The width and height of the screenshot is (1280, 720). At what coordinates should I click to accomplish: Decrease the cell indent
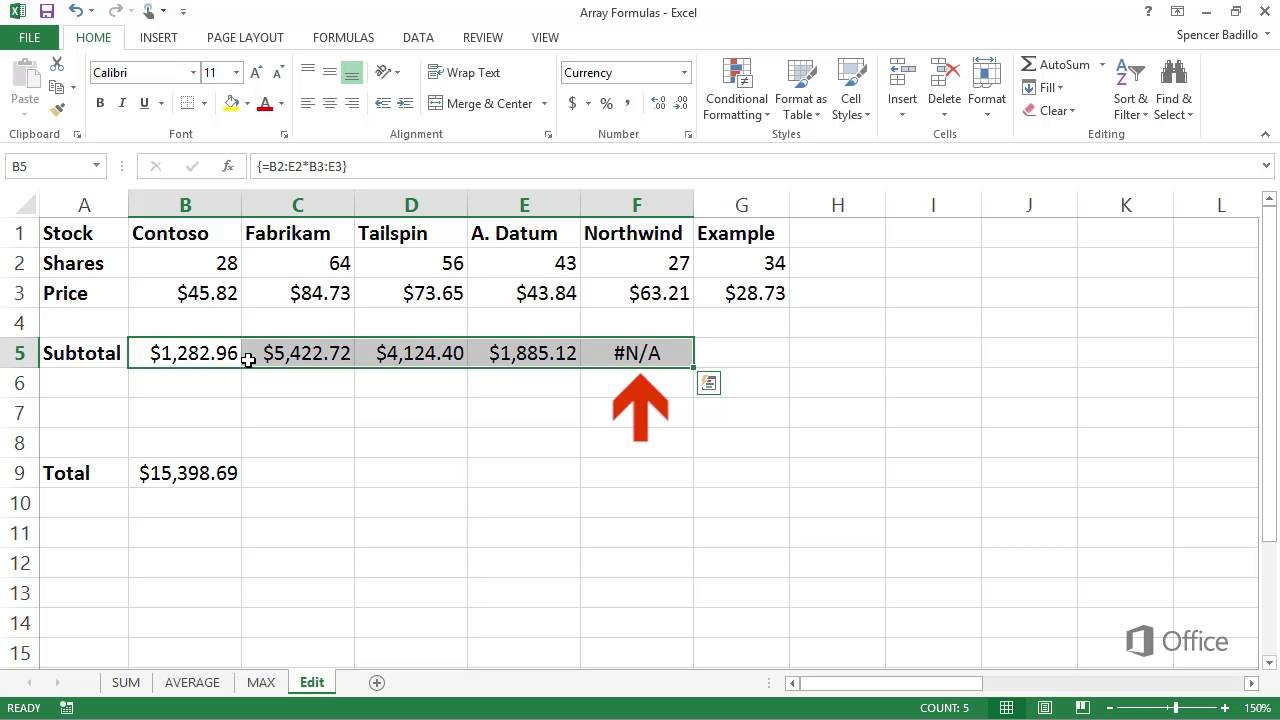click(383, 103)
